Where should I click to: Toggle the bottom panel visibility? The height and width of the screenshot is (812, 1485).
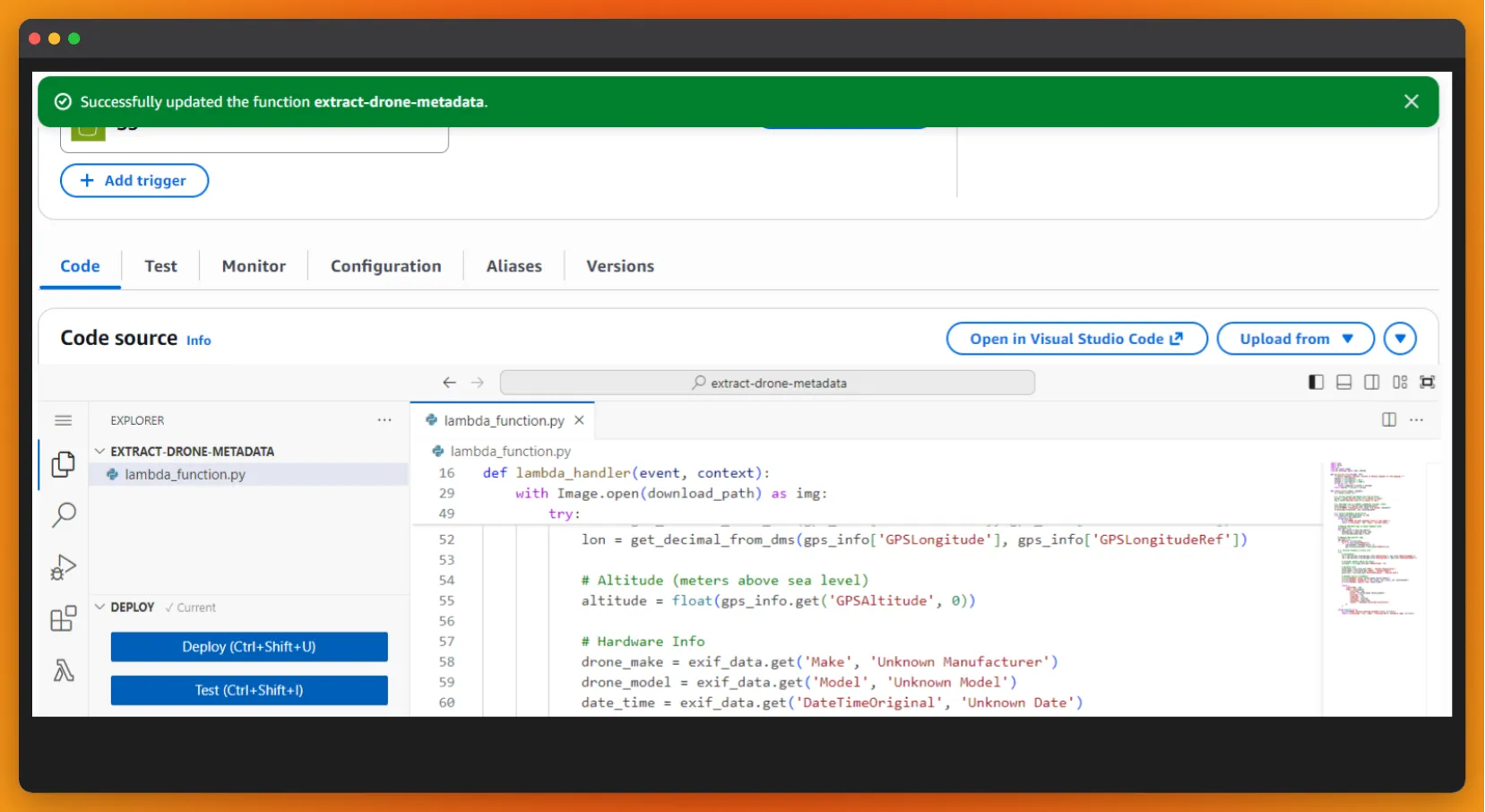(x=1343, y=382)
